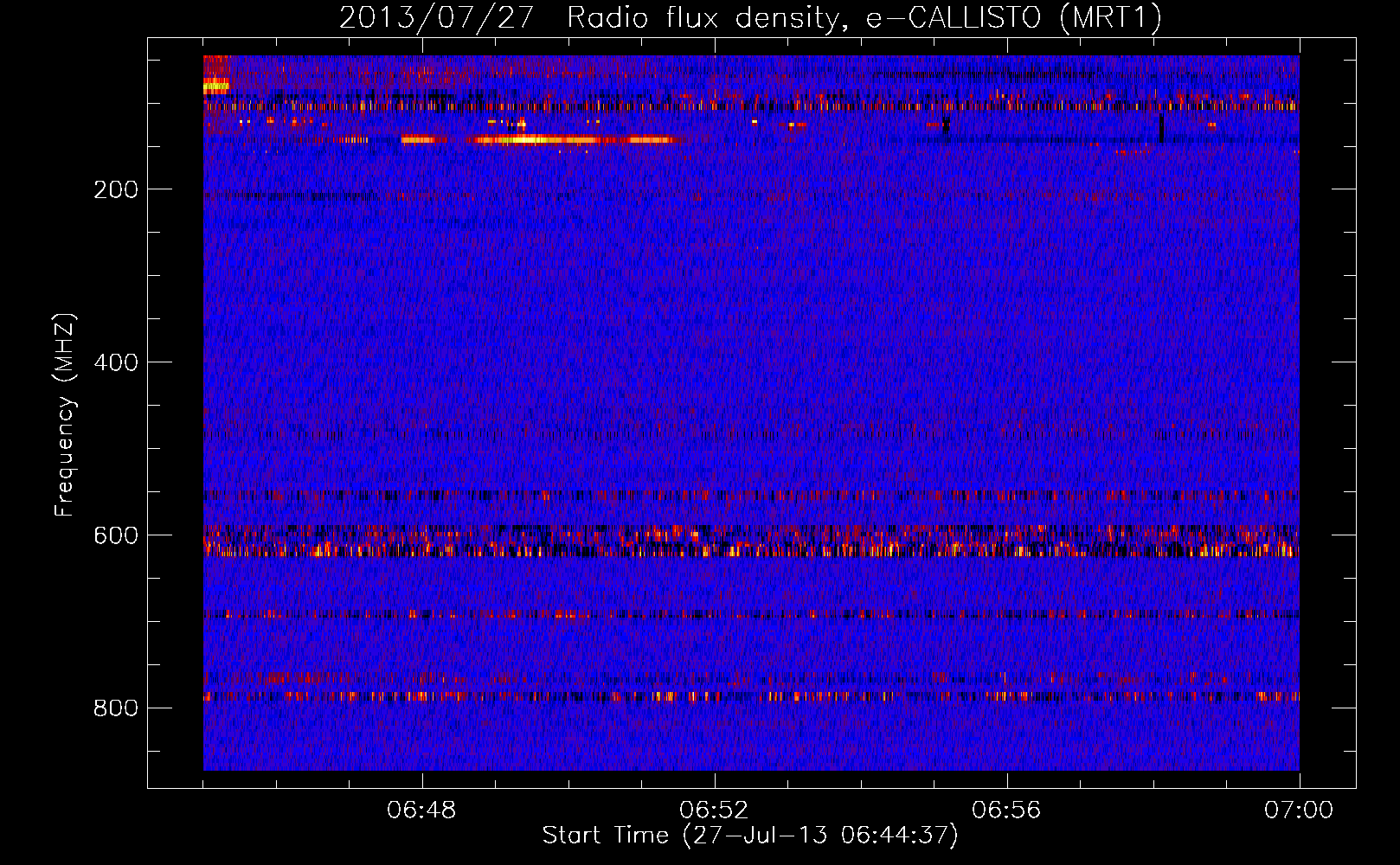The image size is (1400, 865).
Task: Click the 07:00 time tick label
Action: pyautogui.click(x=1299, y=811)
